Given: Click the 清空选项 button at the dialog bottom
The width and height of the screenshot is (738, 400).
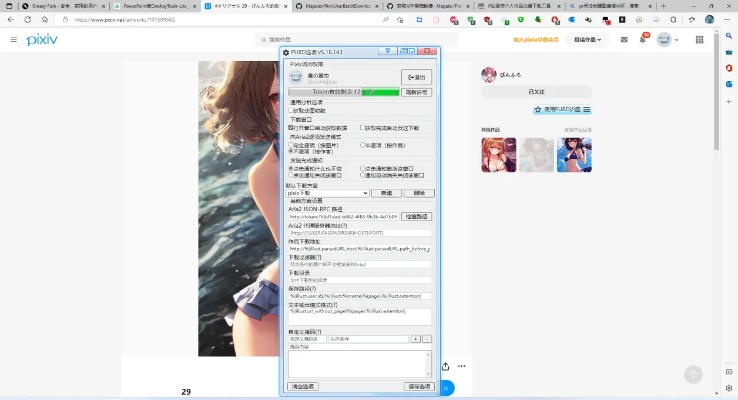Looking at the screenshot, I should (303, 386).
